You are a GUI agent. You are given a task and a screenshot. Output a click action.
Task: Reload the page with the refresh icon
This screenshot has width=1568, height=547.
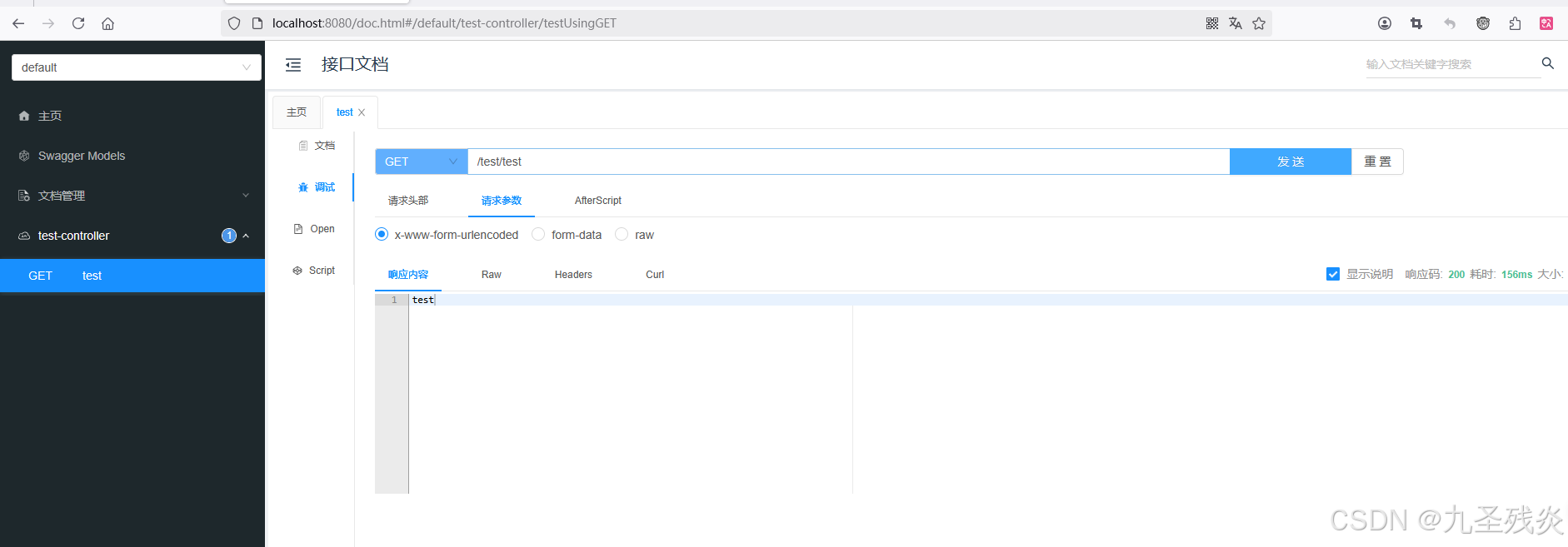coord(78,23)
